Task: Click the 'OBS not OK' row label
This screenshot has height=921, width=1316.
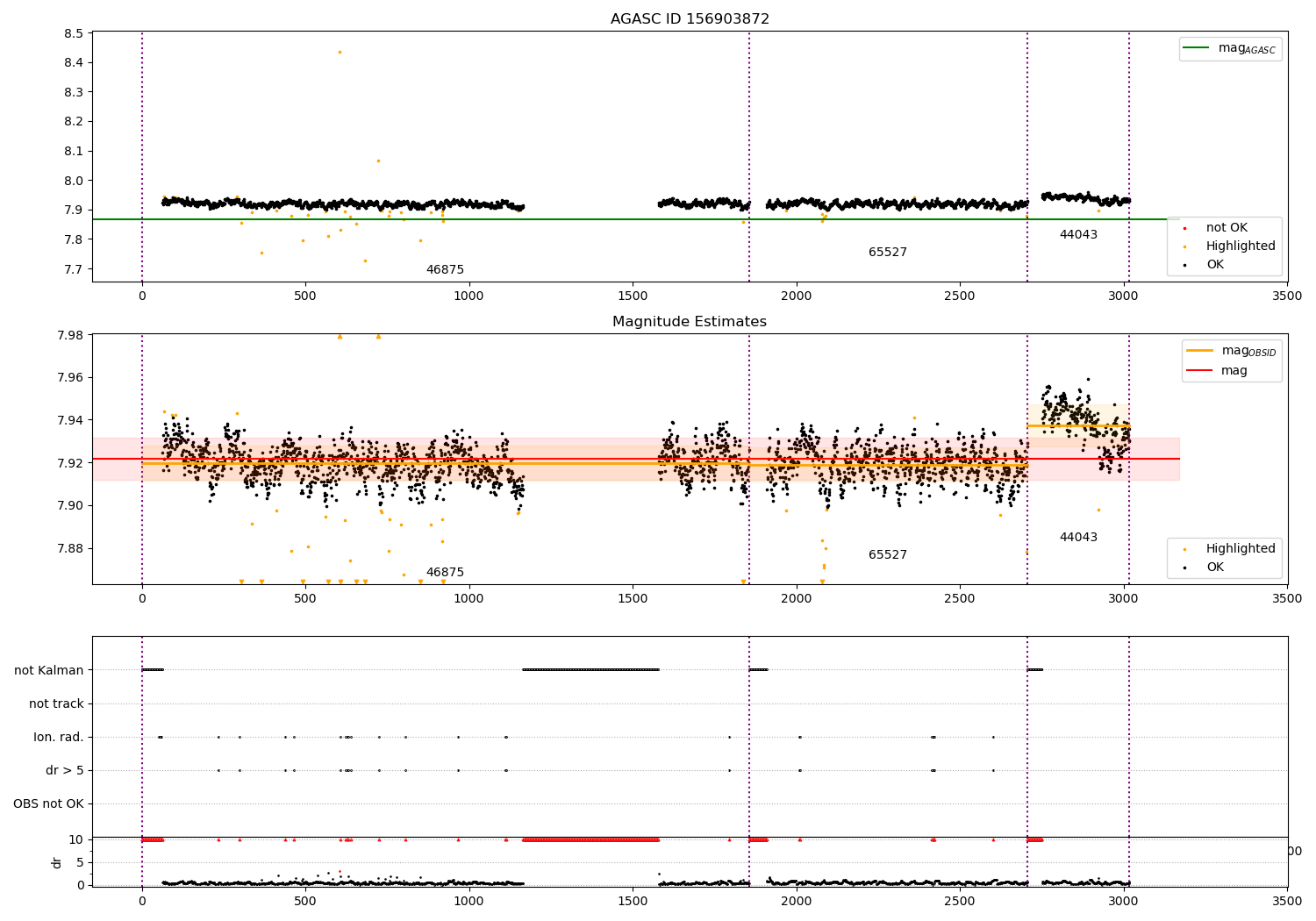Action: 49,804
